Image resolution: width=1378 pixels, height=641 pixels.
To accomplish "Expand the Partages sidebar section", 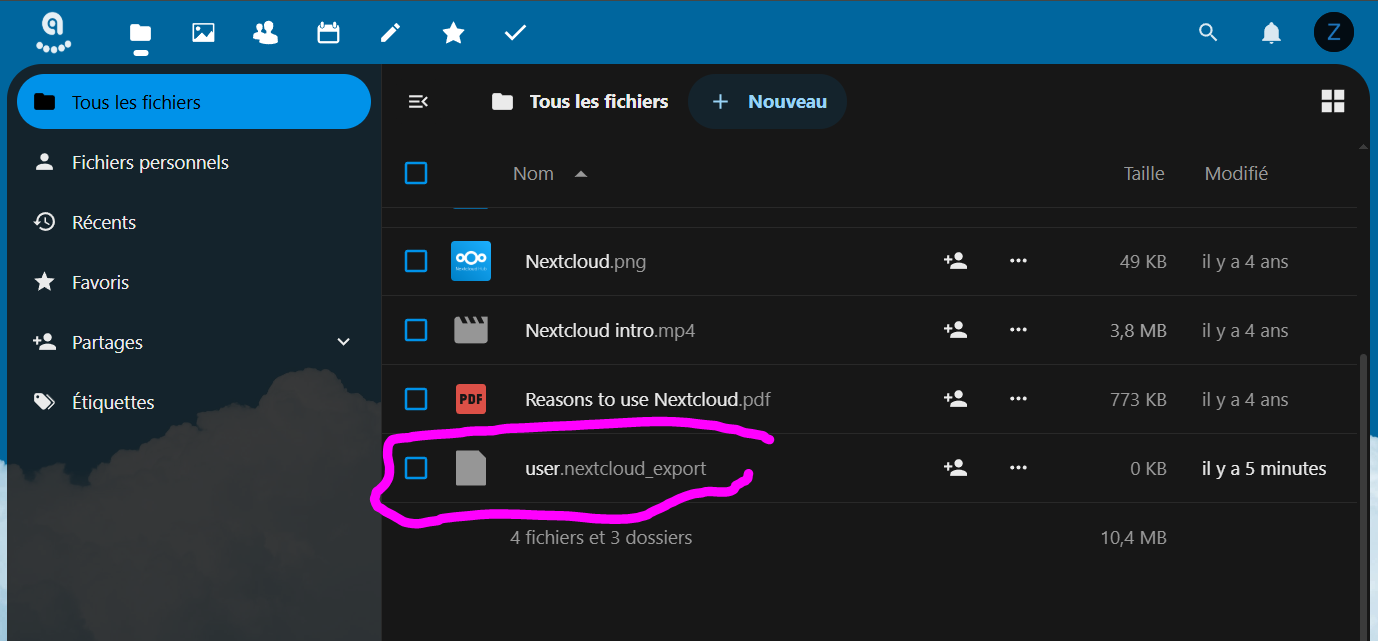I will click(x=344, y=342).
